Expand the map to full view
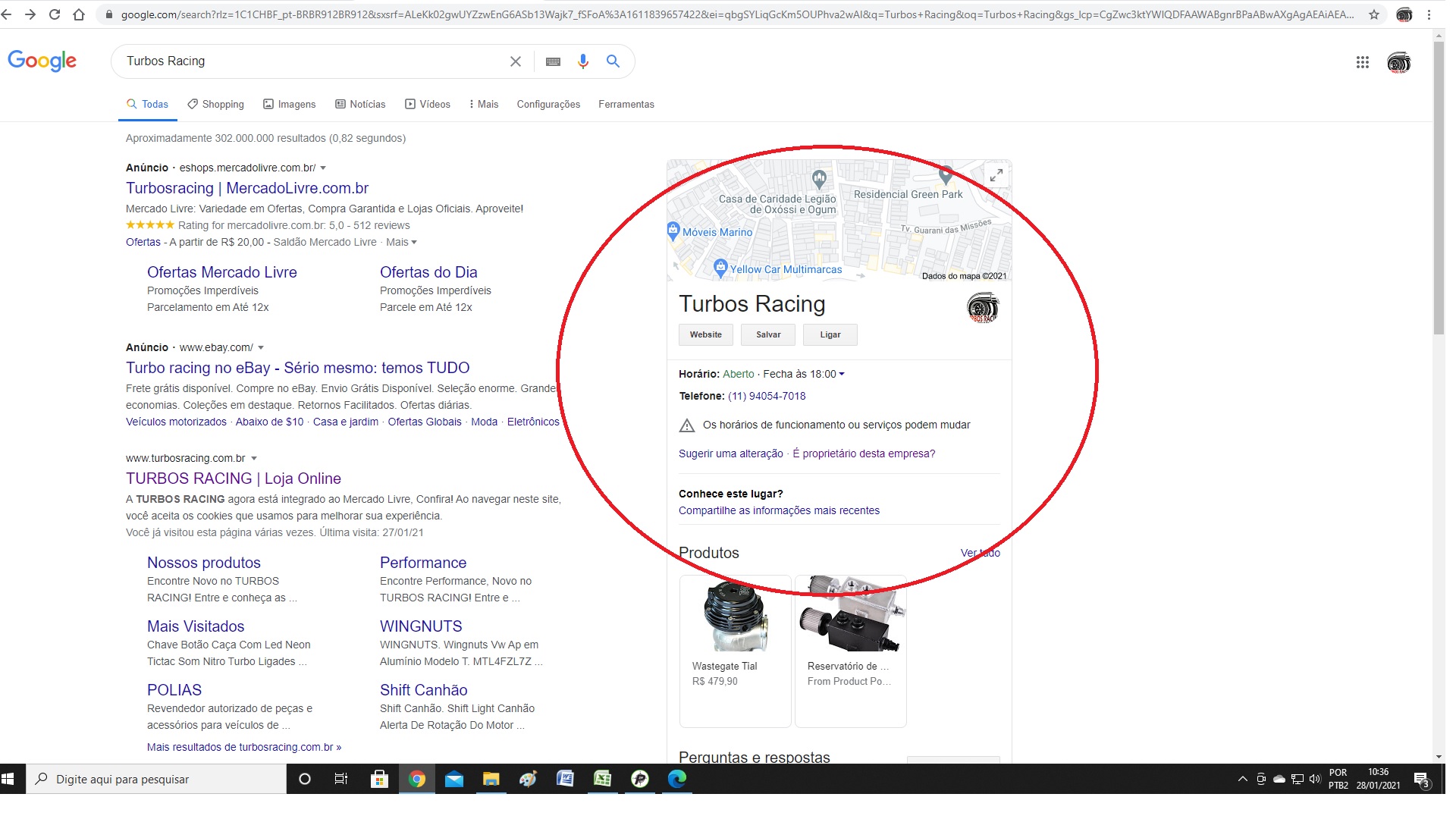 point(996,175)
